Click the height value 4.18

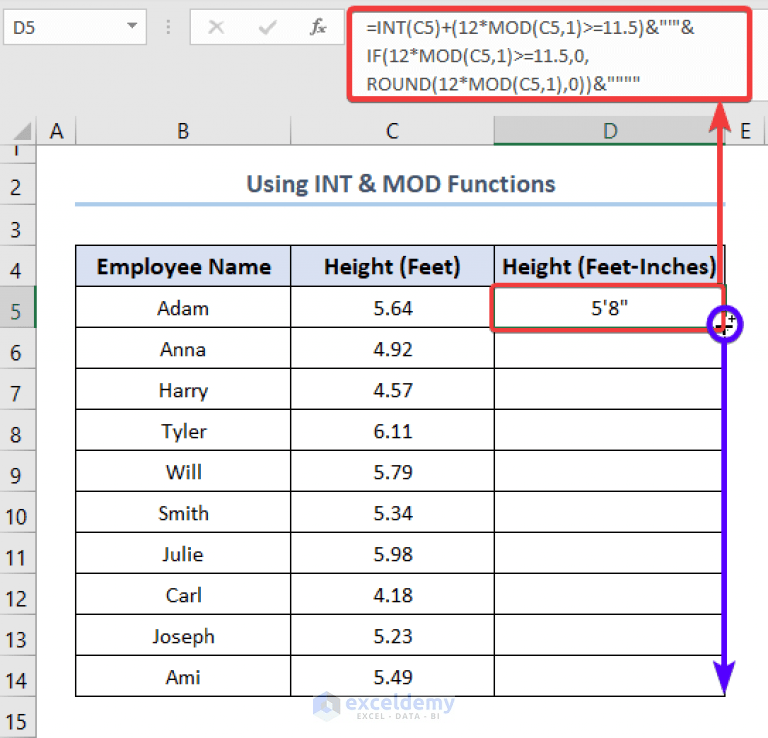[x=392, y=595]
